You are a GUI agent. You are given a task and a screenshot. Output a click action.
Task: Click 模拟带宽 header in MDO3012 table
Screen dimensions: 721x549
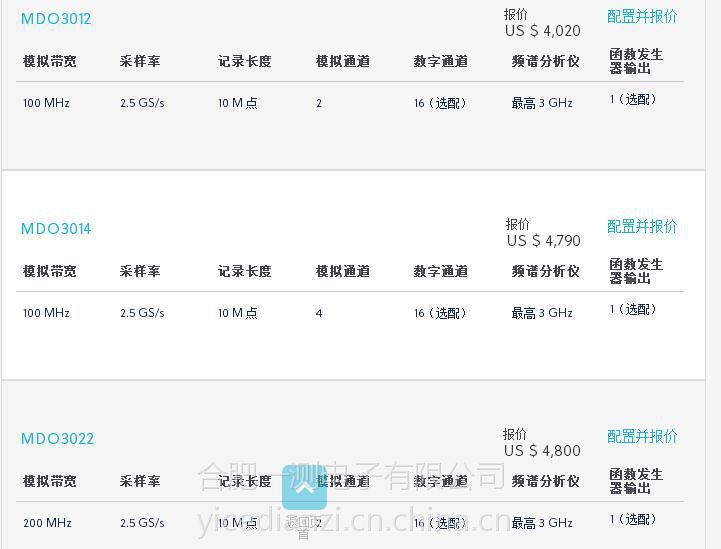click(50, 61)
